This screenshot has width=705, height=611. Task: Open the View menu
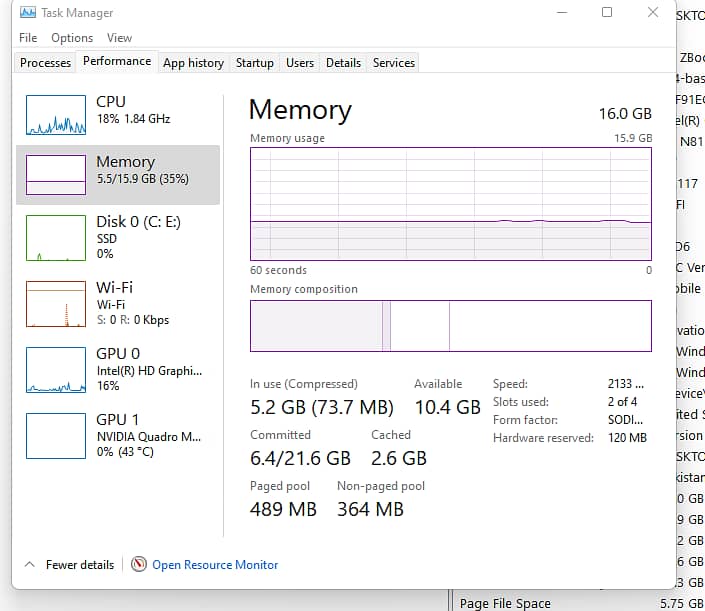point(119,38)
